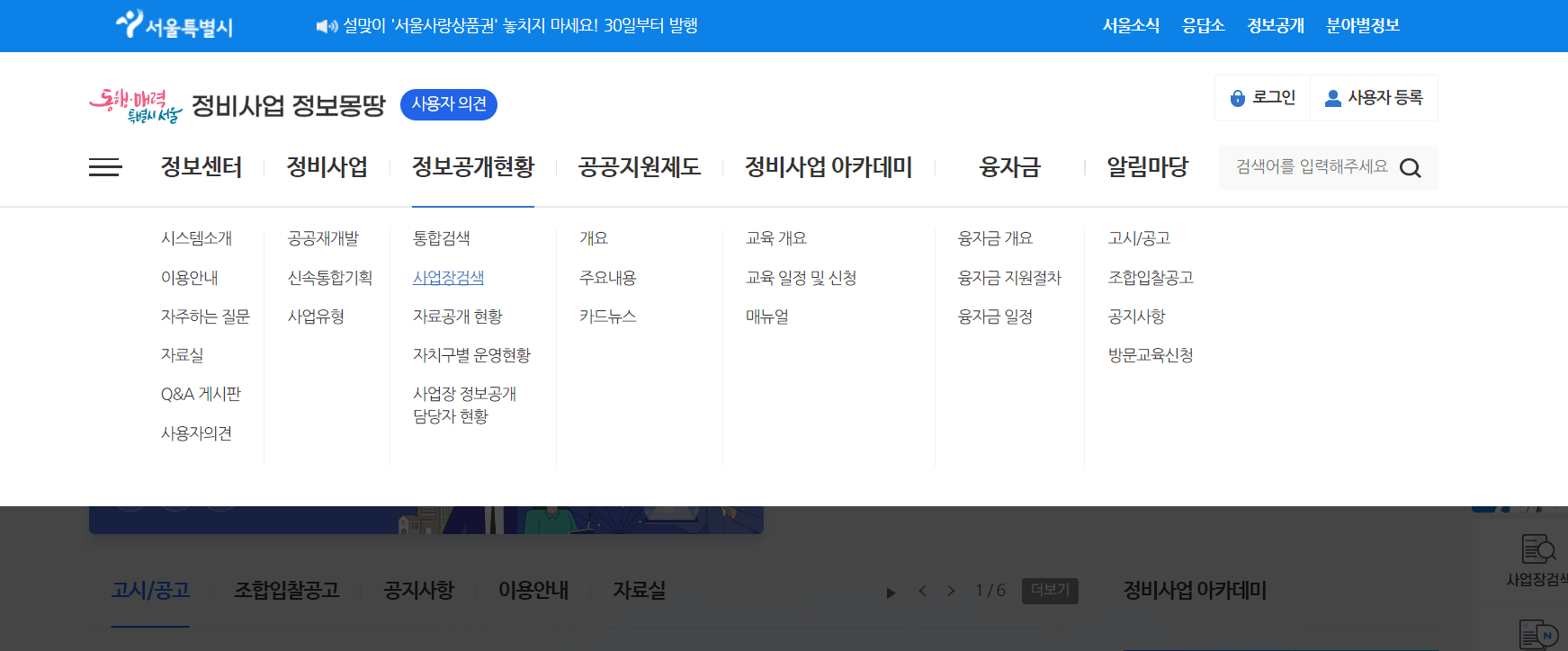Select 공공재개발 submenu item
1568x651 pixels.
pos(323,238)
